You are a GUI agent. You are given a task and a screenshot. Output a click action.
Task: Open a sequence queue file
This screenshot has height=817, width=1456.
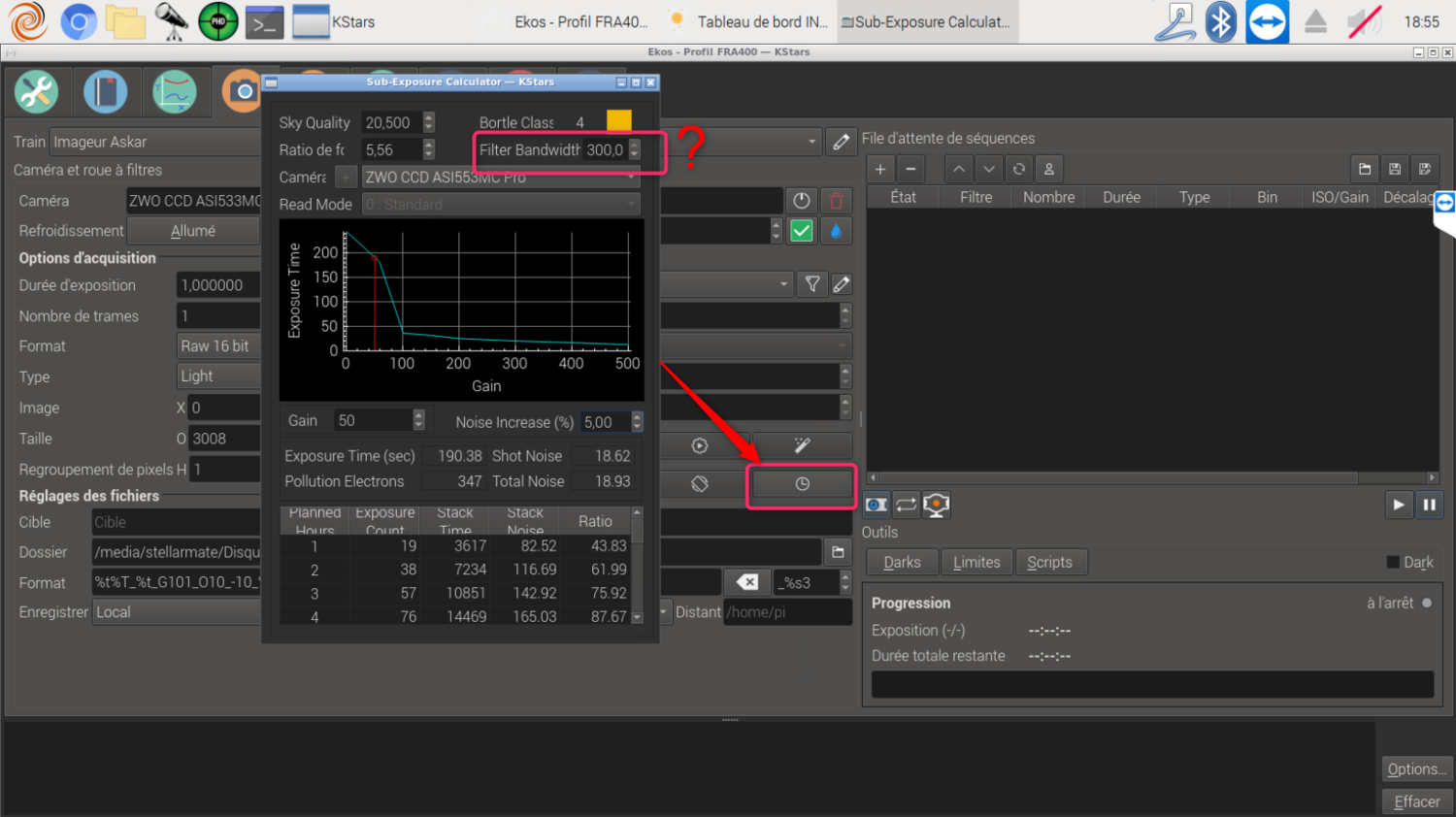[1365, 169]
